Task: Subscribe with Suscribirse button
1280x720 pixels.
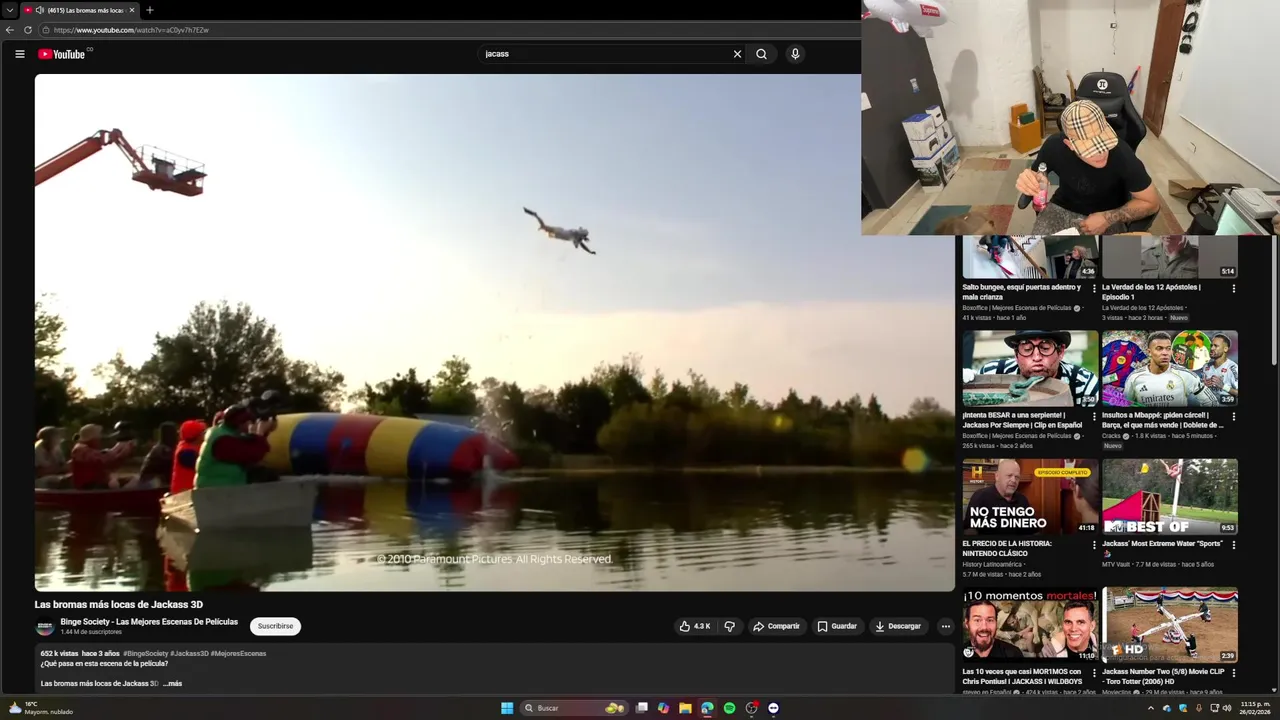Action: (275, 626)
